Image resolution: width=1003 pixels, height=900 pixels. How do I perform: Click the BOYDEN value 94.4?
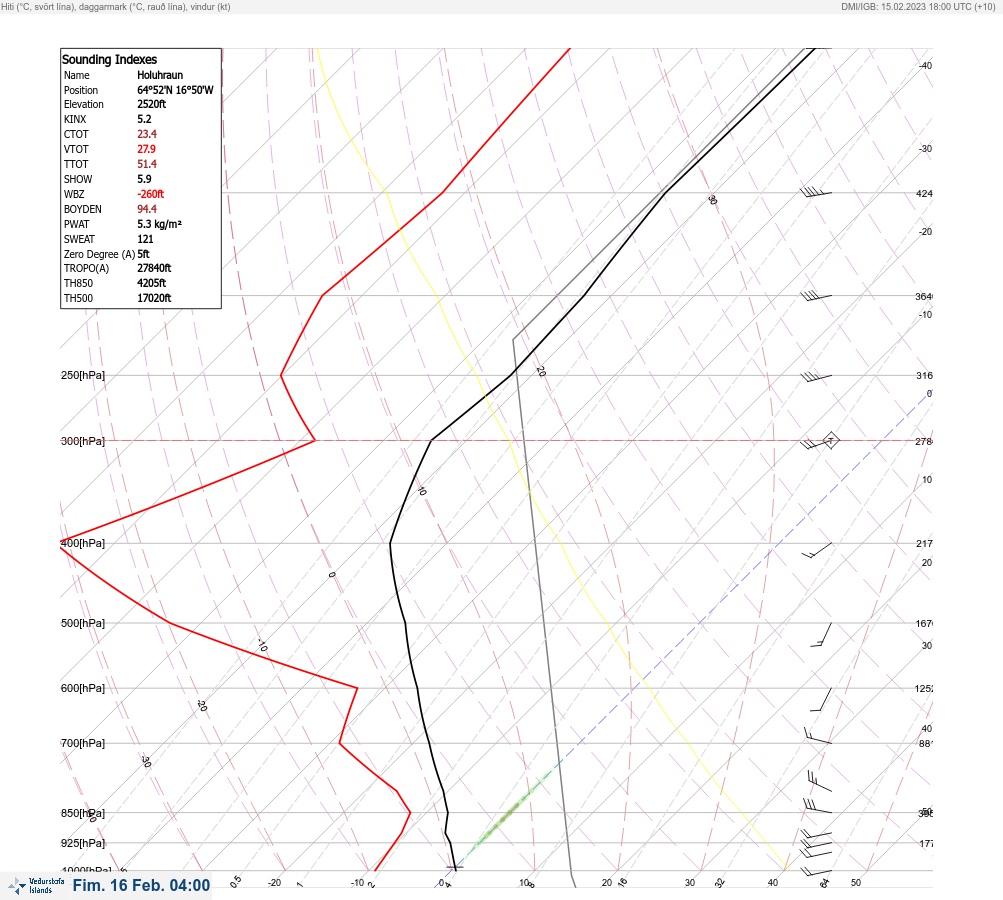tap(147, 209)
